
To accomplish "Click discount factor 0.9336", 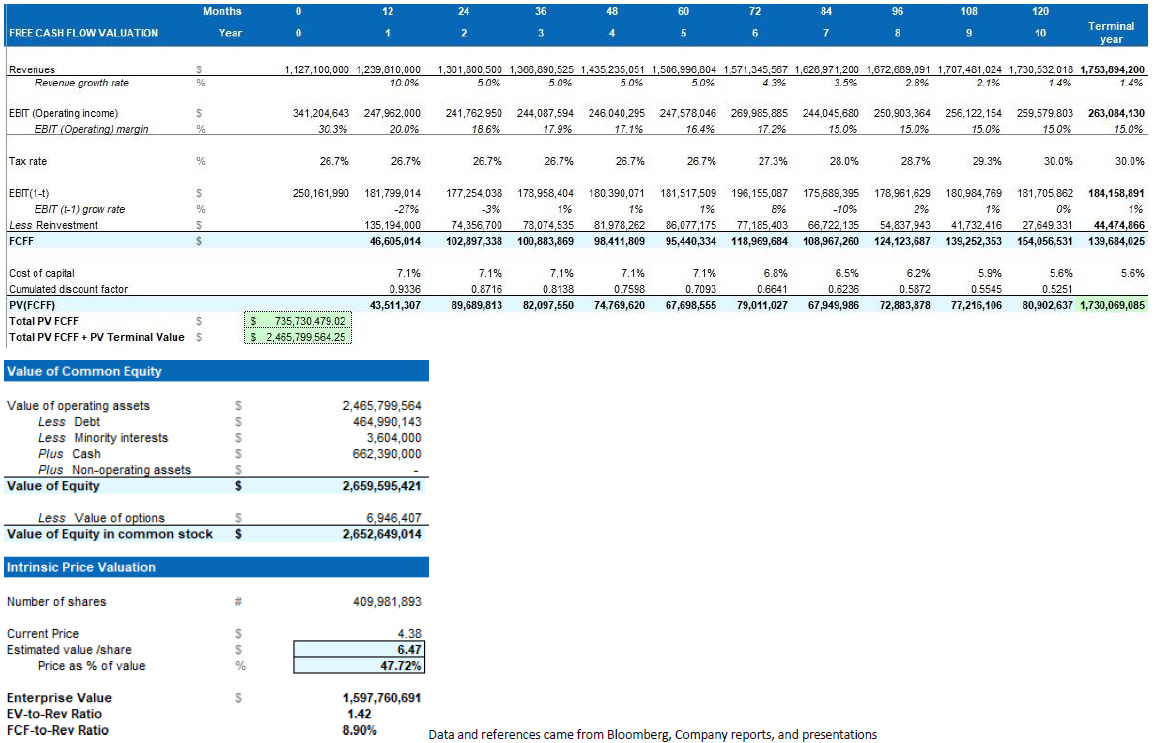I will (404, 290).
